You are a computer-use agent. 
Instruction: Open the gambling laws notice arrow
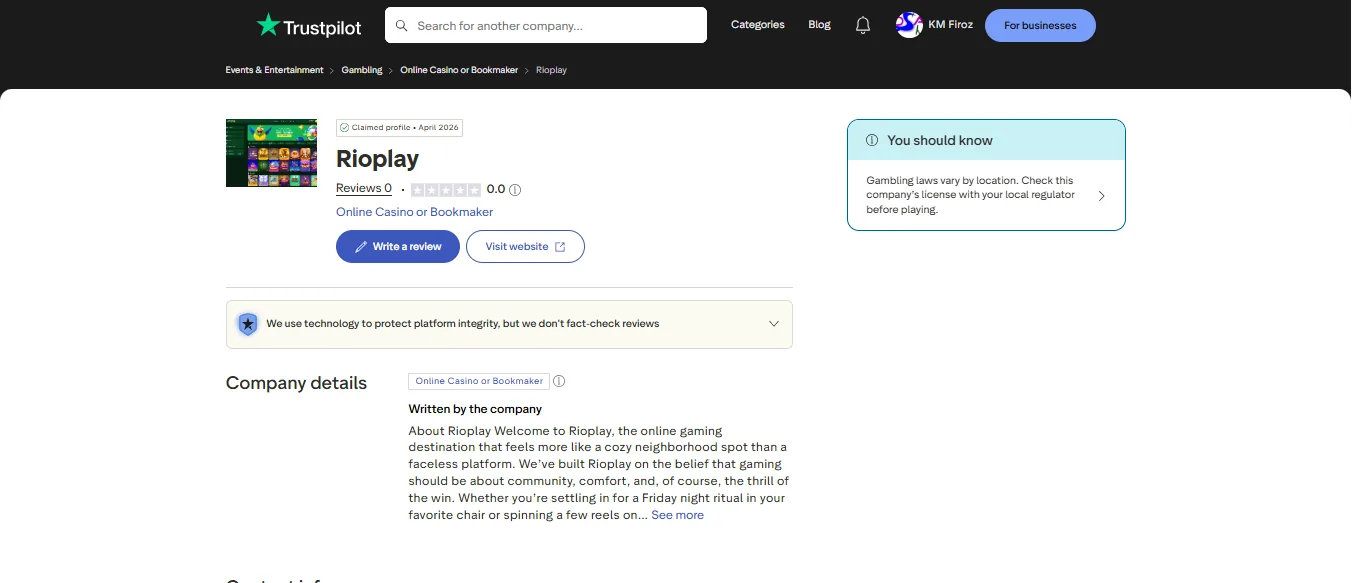[1102, 196]
